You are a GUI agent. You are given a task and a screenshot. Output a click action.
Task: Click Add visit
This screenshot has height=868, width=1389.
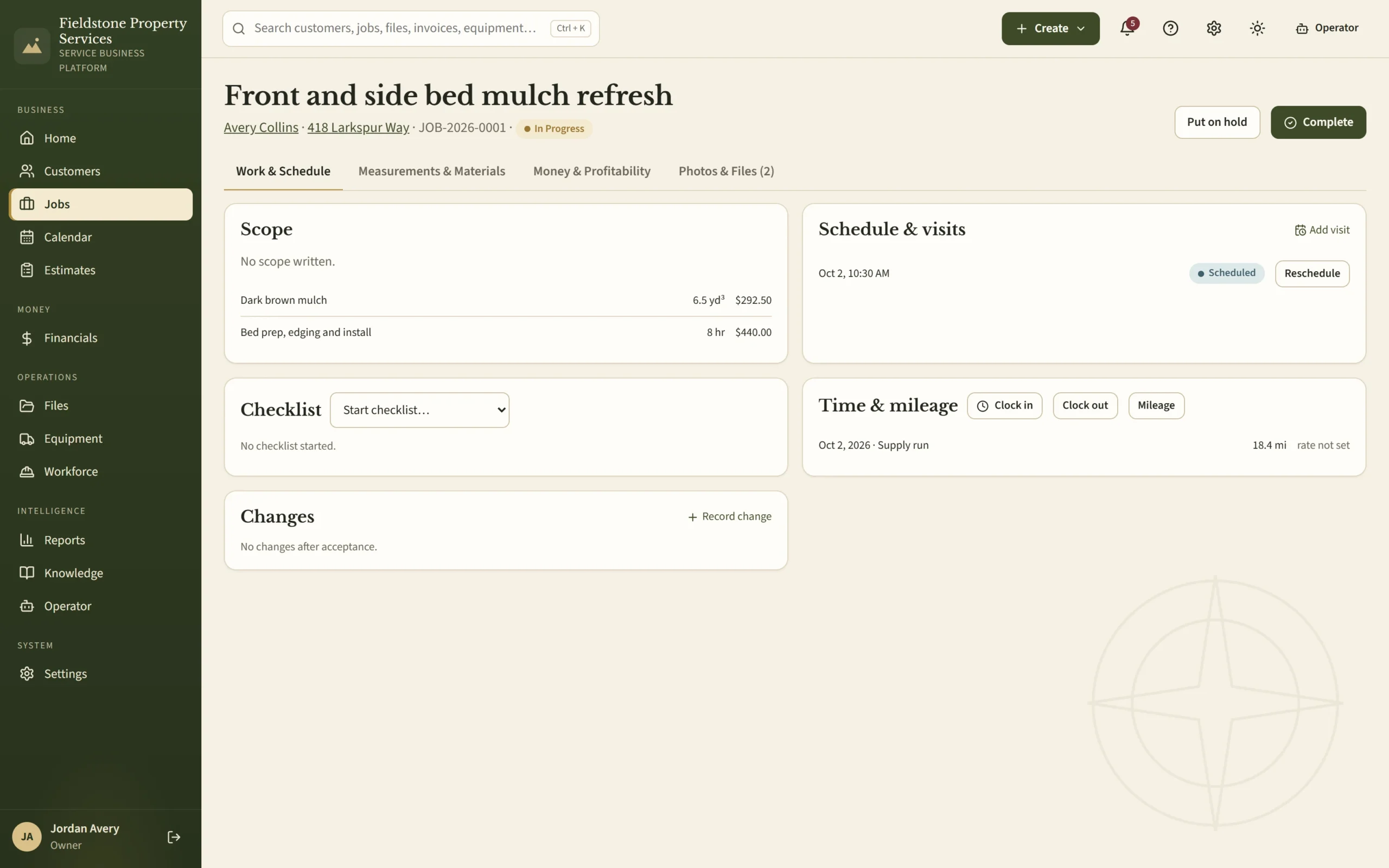point(1322,230)
